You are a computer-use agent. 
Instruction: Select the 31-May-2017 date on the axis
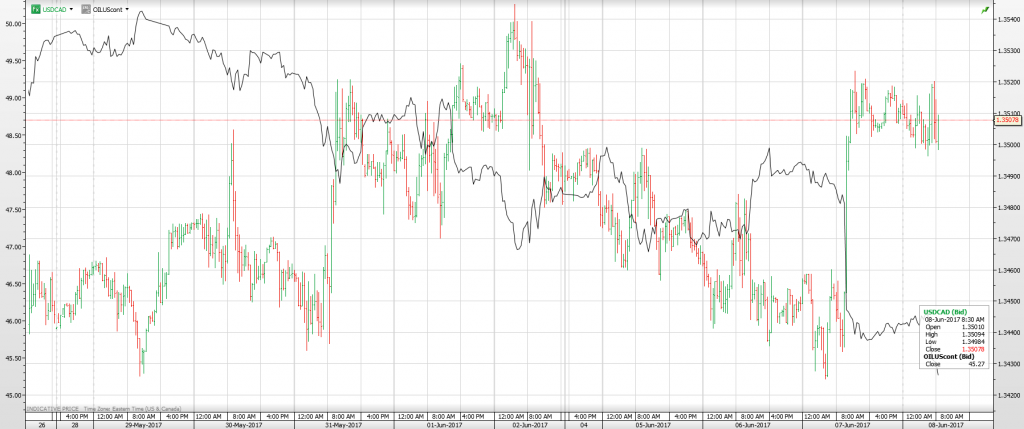[x=343, y=423]
